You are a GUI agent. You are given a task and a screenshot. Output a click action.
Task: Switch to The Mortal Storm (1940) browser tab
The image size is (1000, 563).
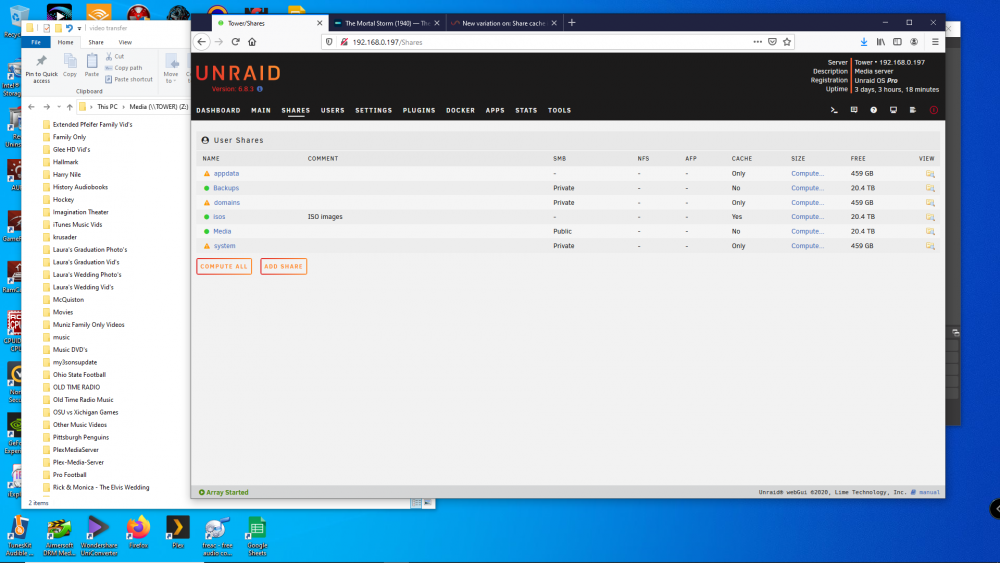click(387, 23)
